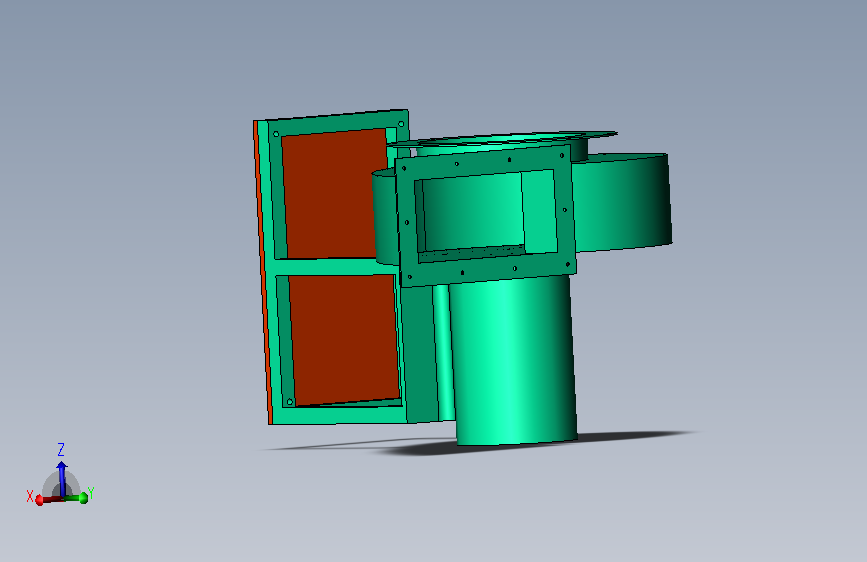Select the curved green duct on the right
Screen dimensions: 867x562
point(620,202)
